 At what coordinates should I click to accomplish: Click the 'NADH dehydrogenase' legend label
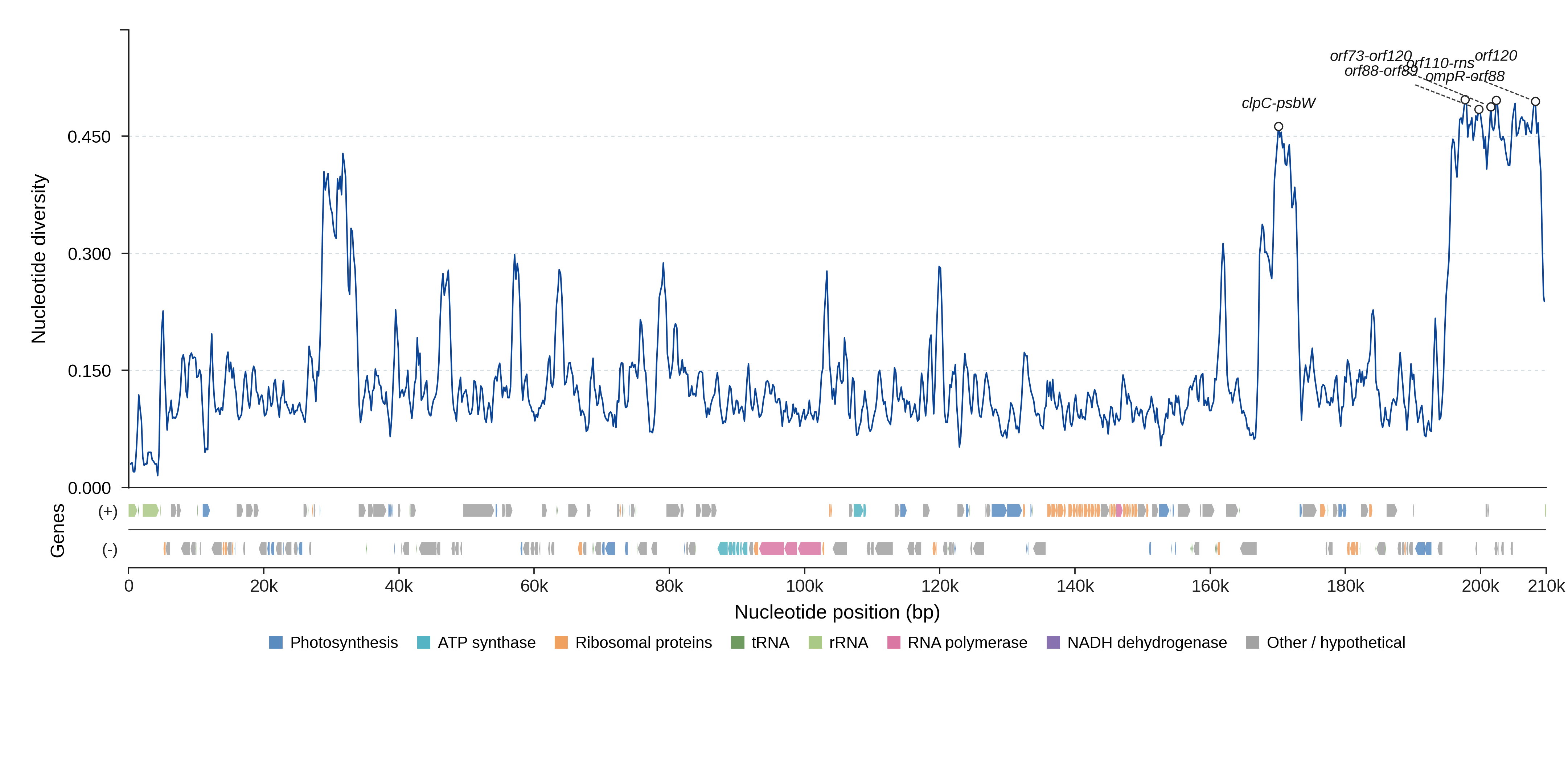click(x=1147, y=642)
